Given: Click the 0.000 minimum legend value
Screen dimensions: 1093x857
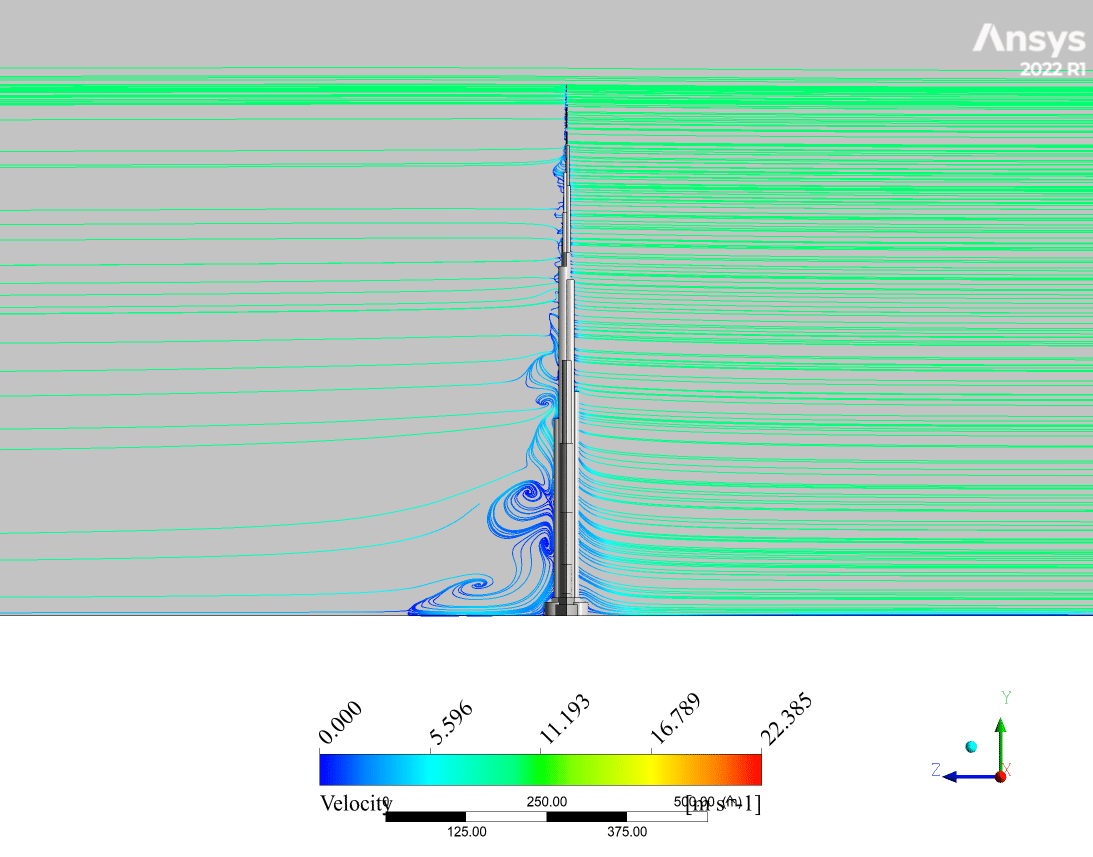Looking at the screenshot, I should click(340, 723).
